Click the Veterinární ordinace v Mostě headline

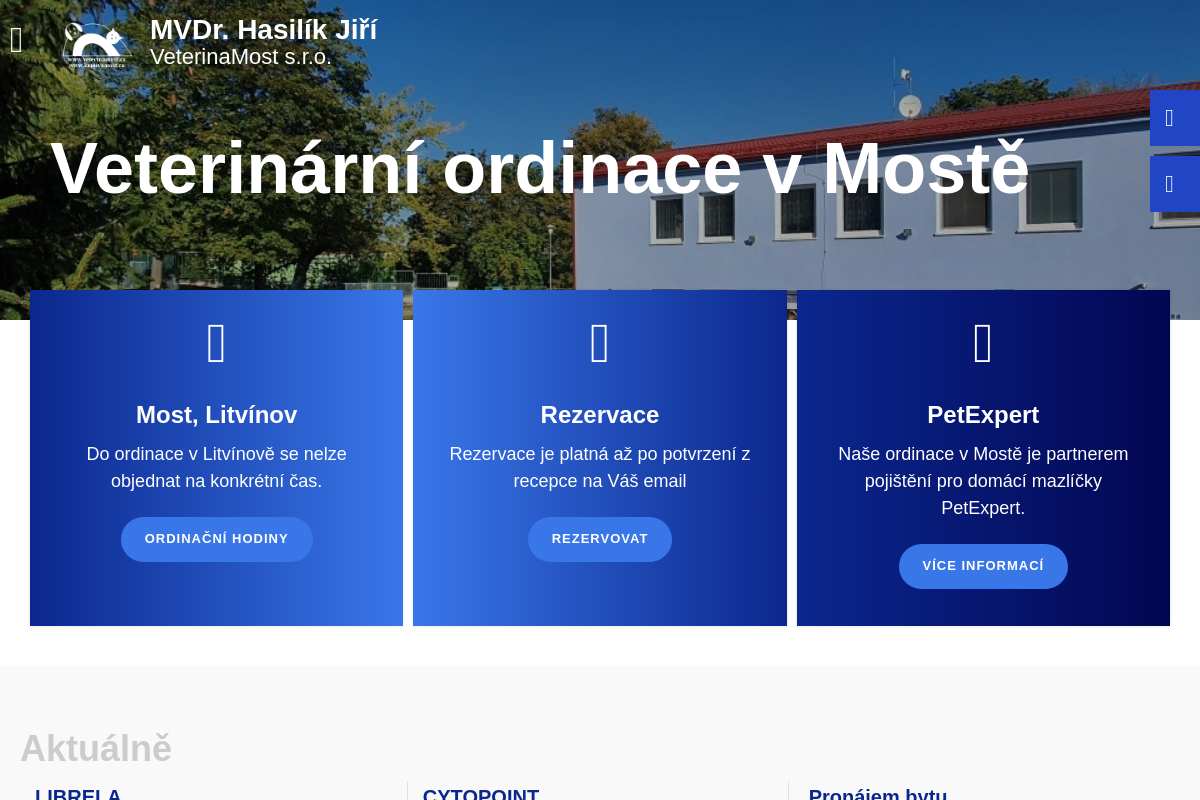pos(540,168)
